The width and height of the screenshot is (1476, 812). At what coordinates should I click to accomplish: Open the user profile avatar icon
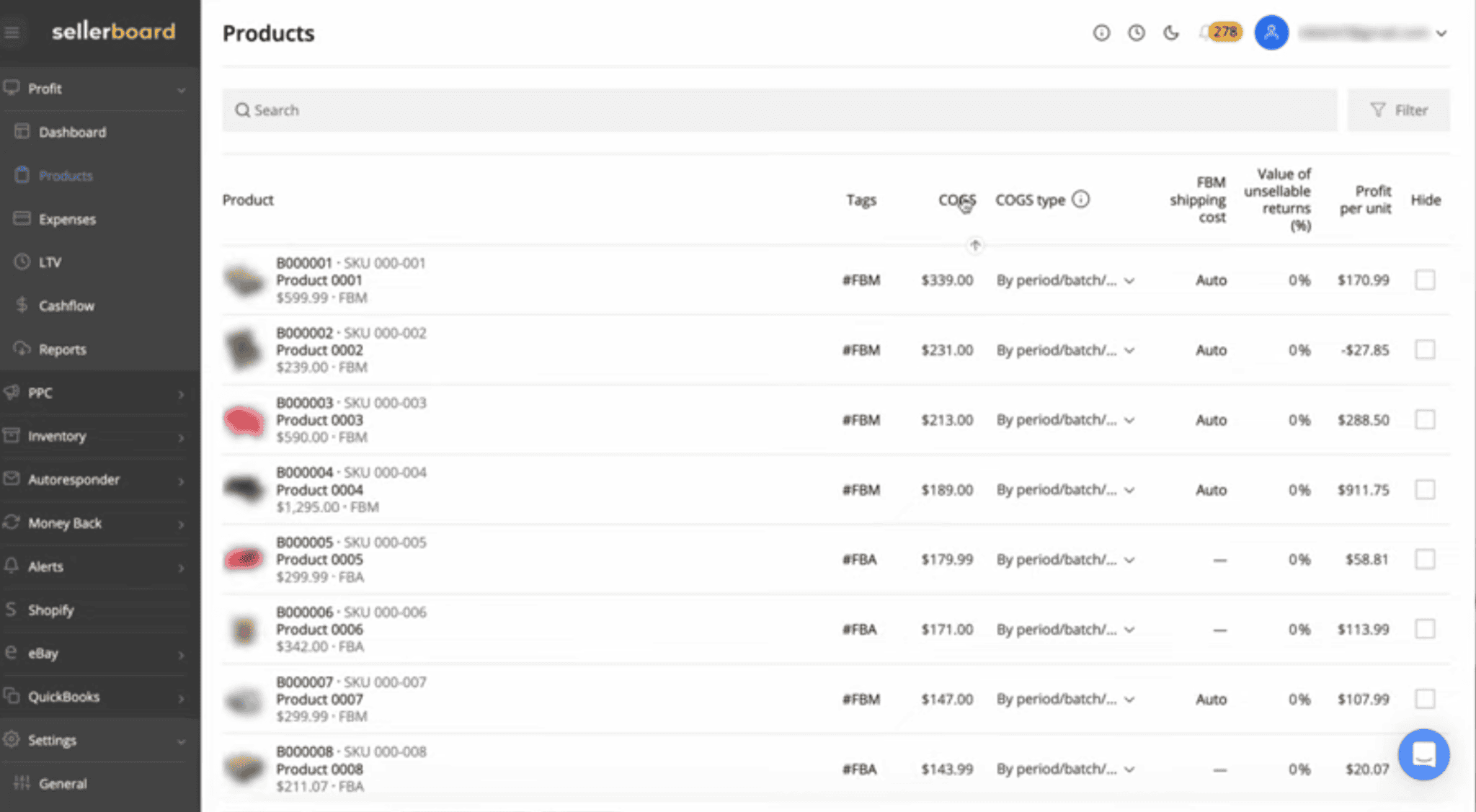pos(1271,33)
